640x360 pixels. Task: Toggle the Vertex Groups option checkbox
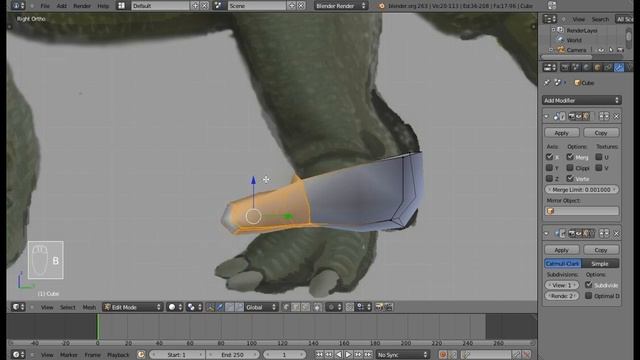coord(570,178)
